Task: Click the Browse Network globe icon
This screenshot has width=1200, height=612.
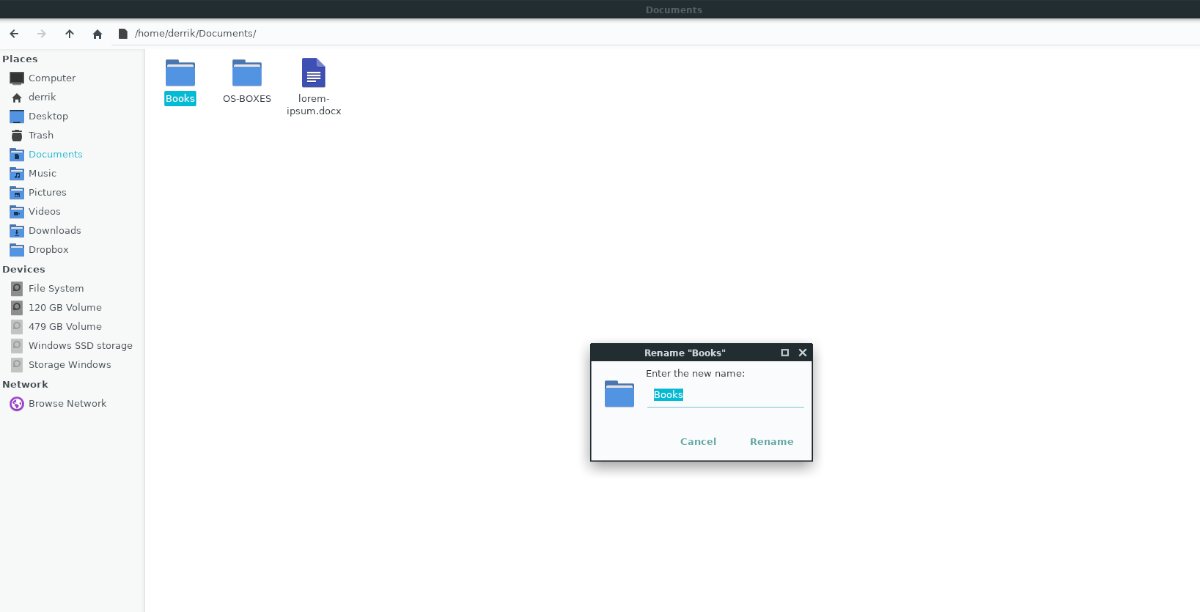Action: point(16,403)
